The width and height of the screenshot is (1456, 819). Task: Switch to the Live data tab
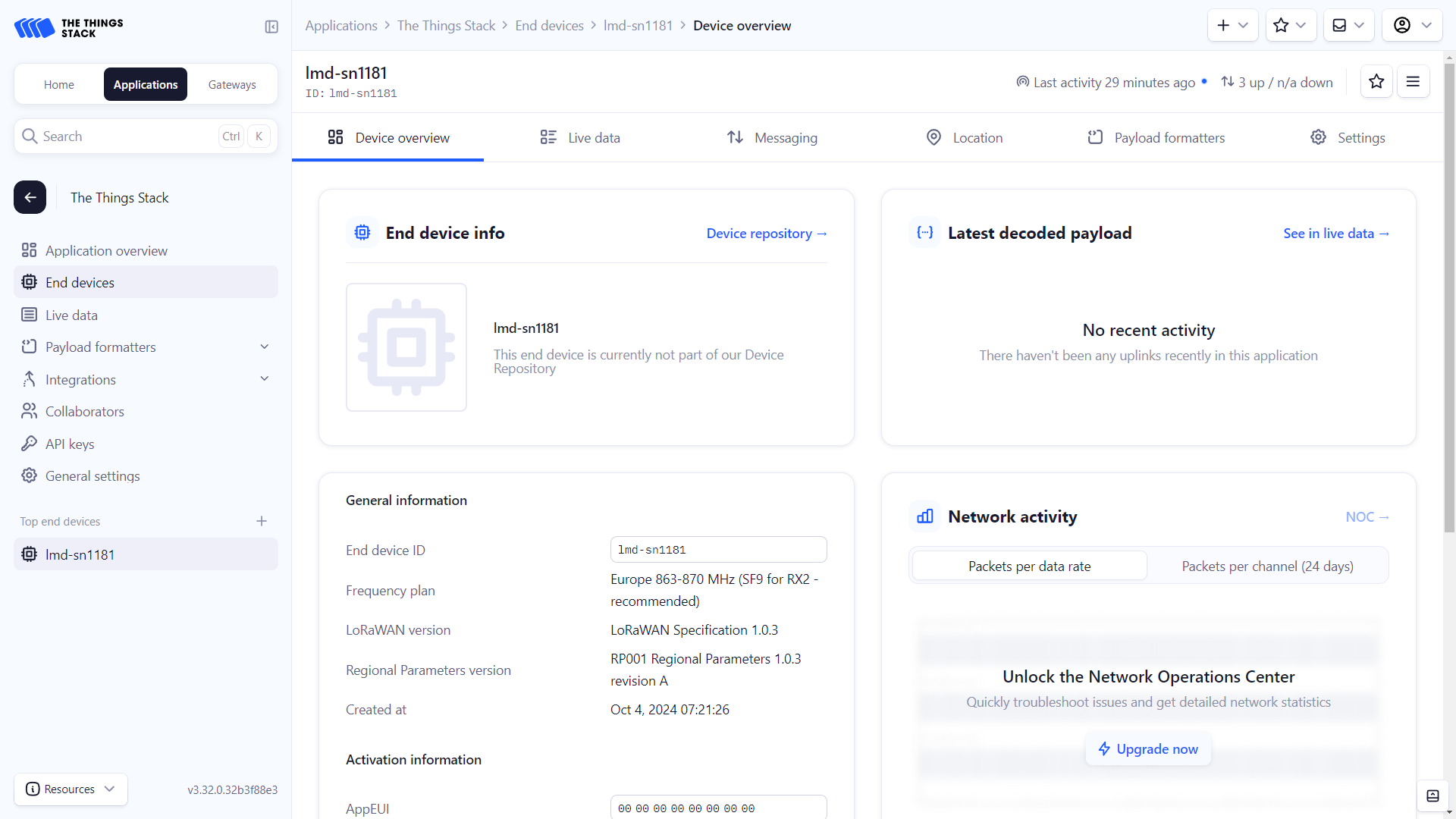(580, 137)
